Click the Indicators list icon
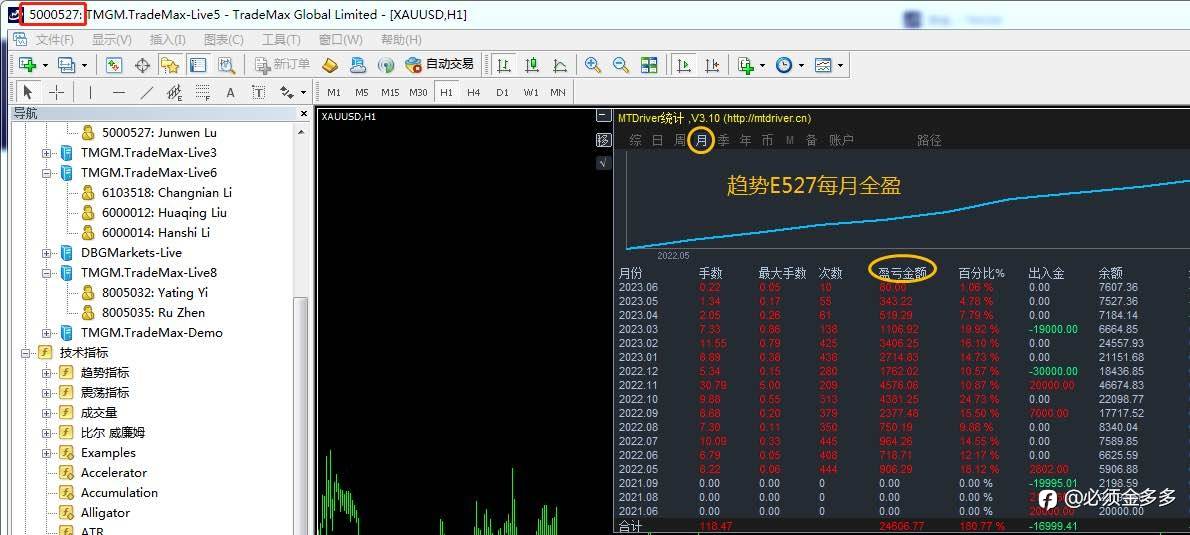1190x535 pixels. click(746, 65)
